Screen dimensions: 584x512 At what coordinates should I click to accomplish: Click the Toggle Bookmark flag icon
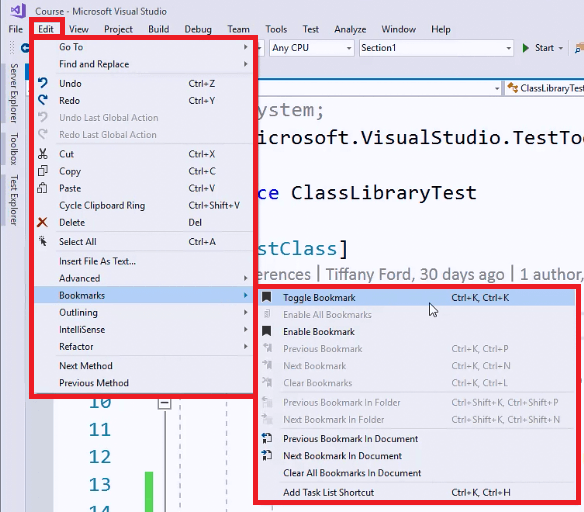266,297
